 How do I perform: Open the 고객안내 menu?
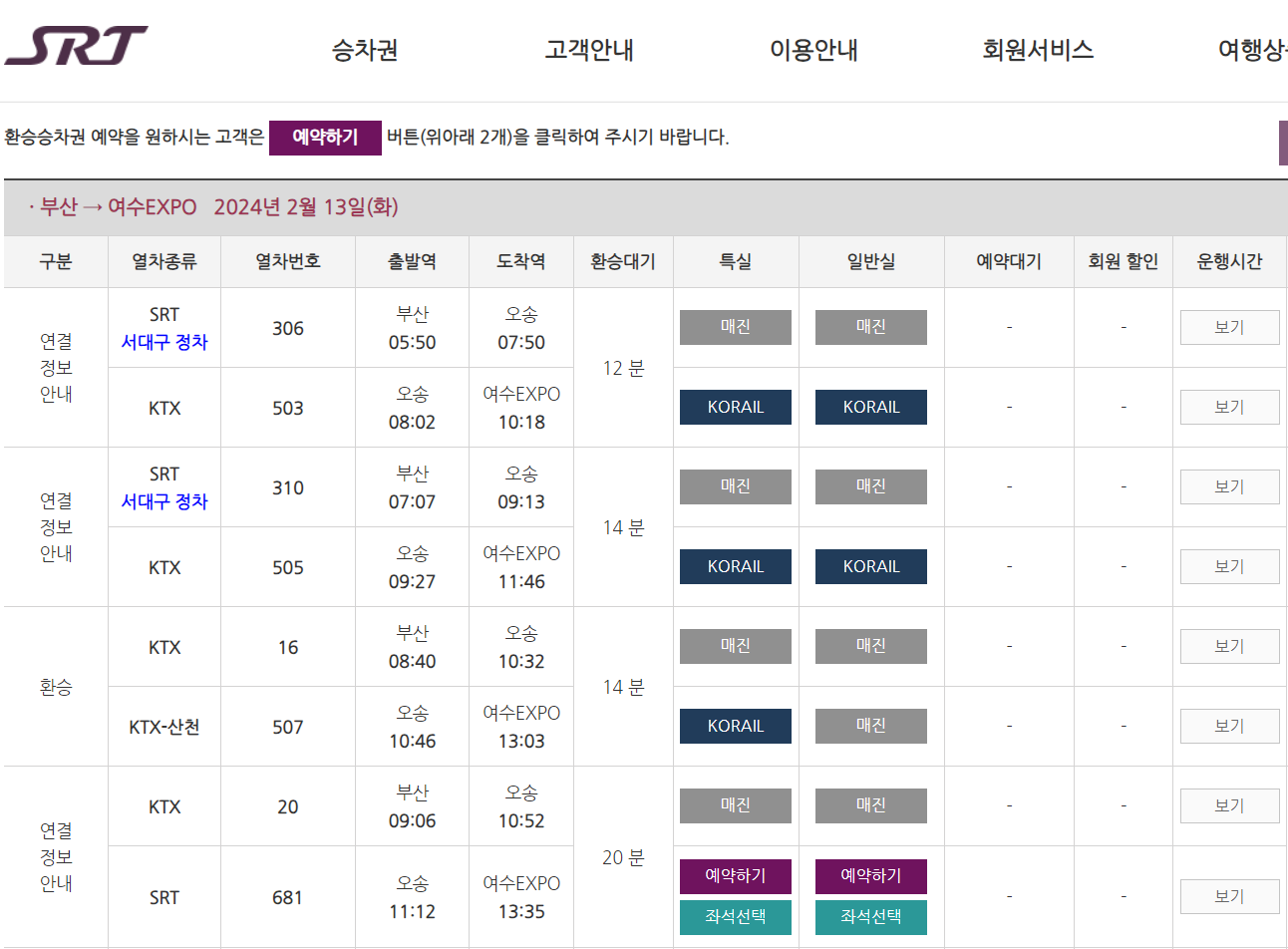589,50
